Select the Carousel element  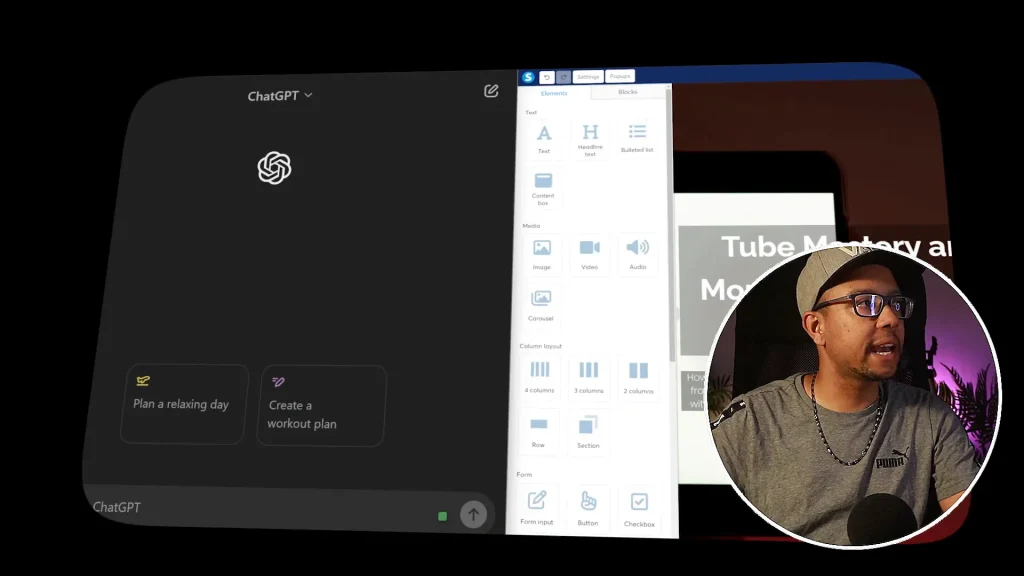coord(541,305)
